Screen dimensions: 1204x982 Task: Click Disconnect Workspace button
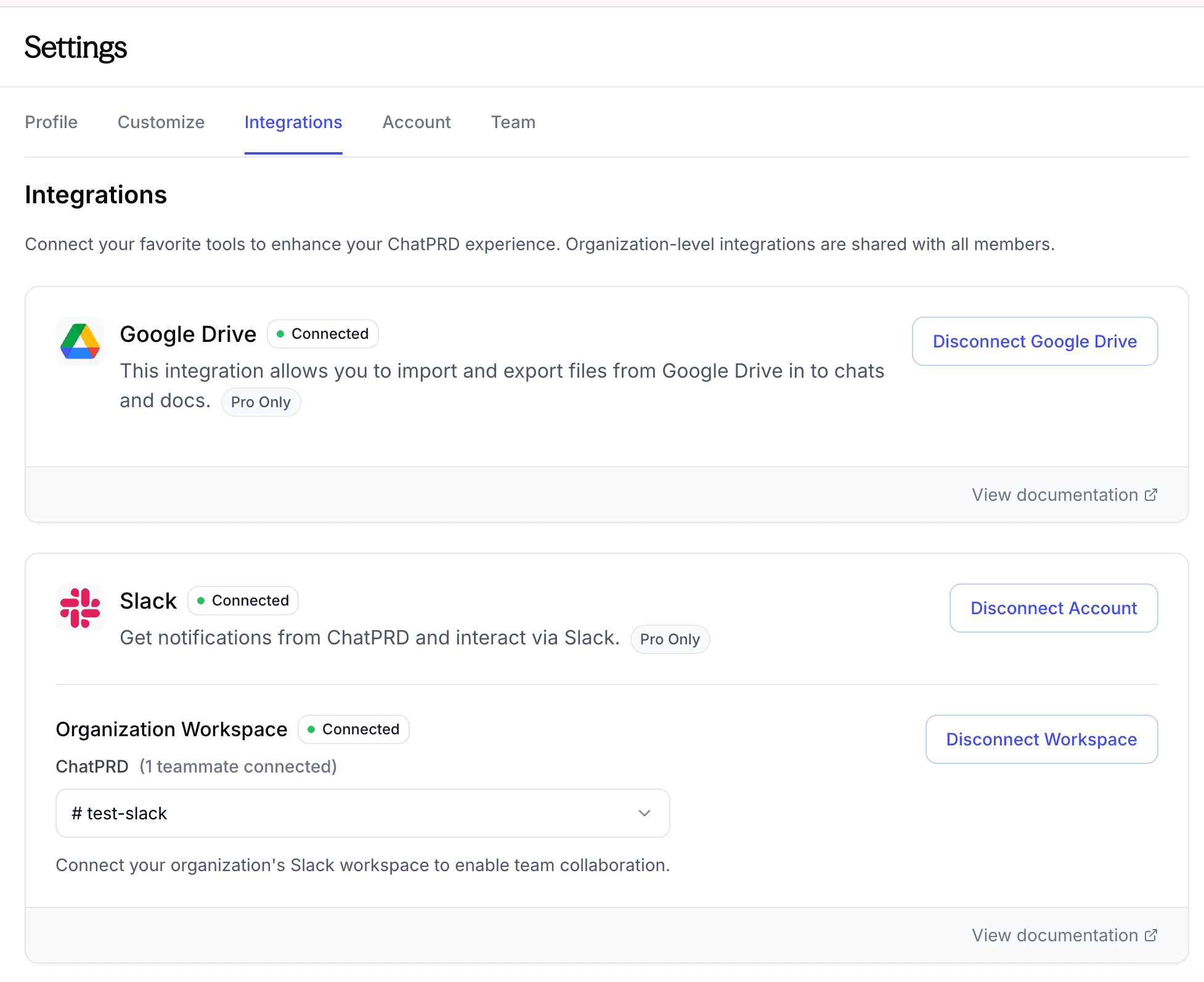(x=1041, y=739)
